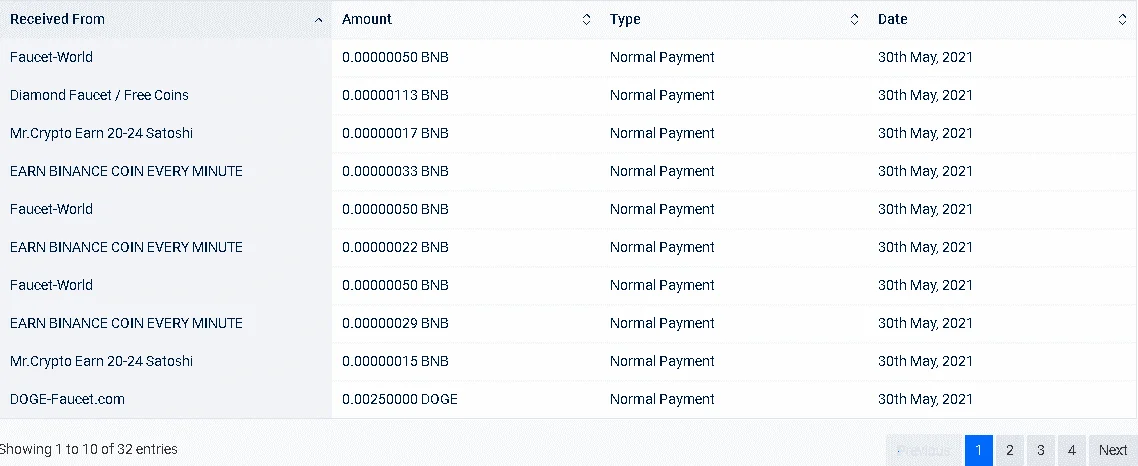The height and width of the screenshot is (466, 1138).
Task: Click amount 0.00000113 BNB
Action: 396,95
